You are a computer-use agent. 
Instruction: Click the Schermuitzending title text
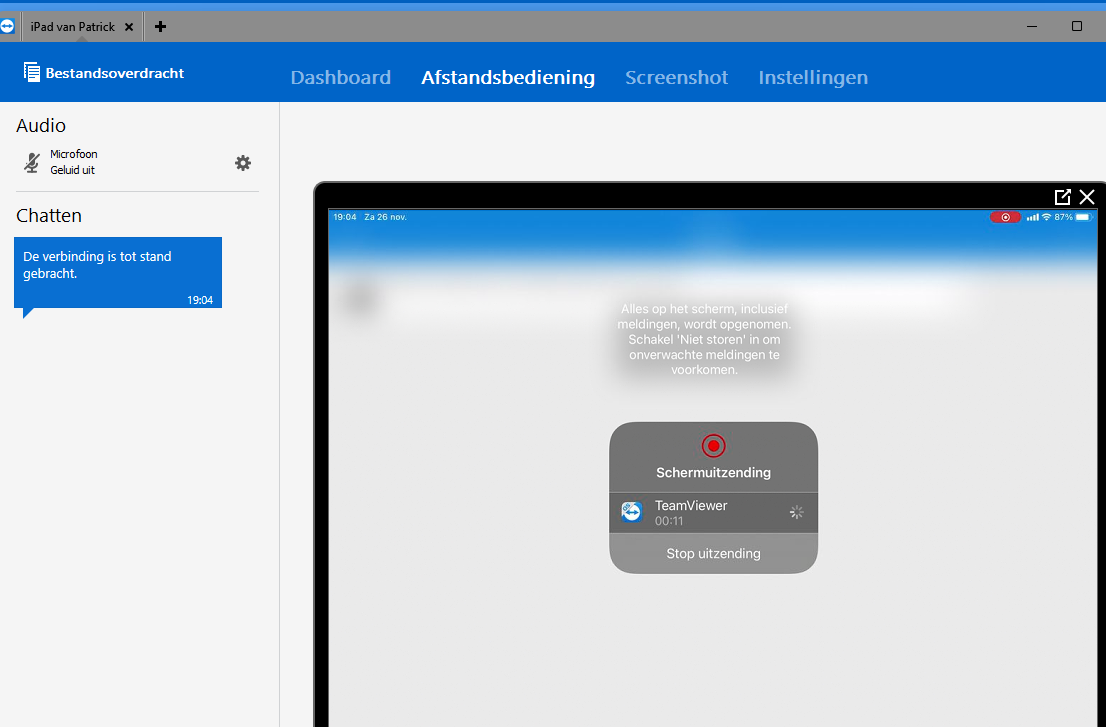point(713,472)
